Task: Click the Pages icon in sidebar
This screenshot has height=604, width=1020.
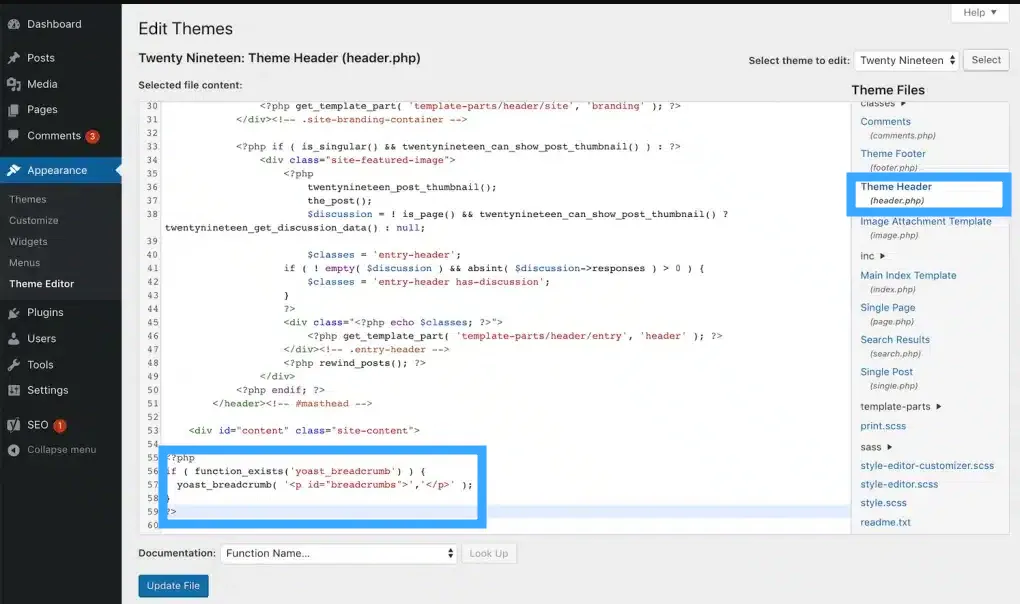Action: pos(14,110)
